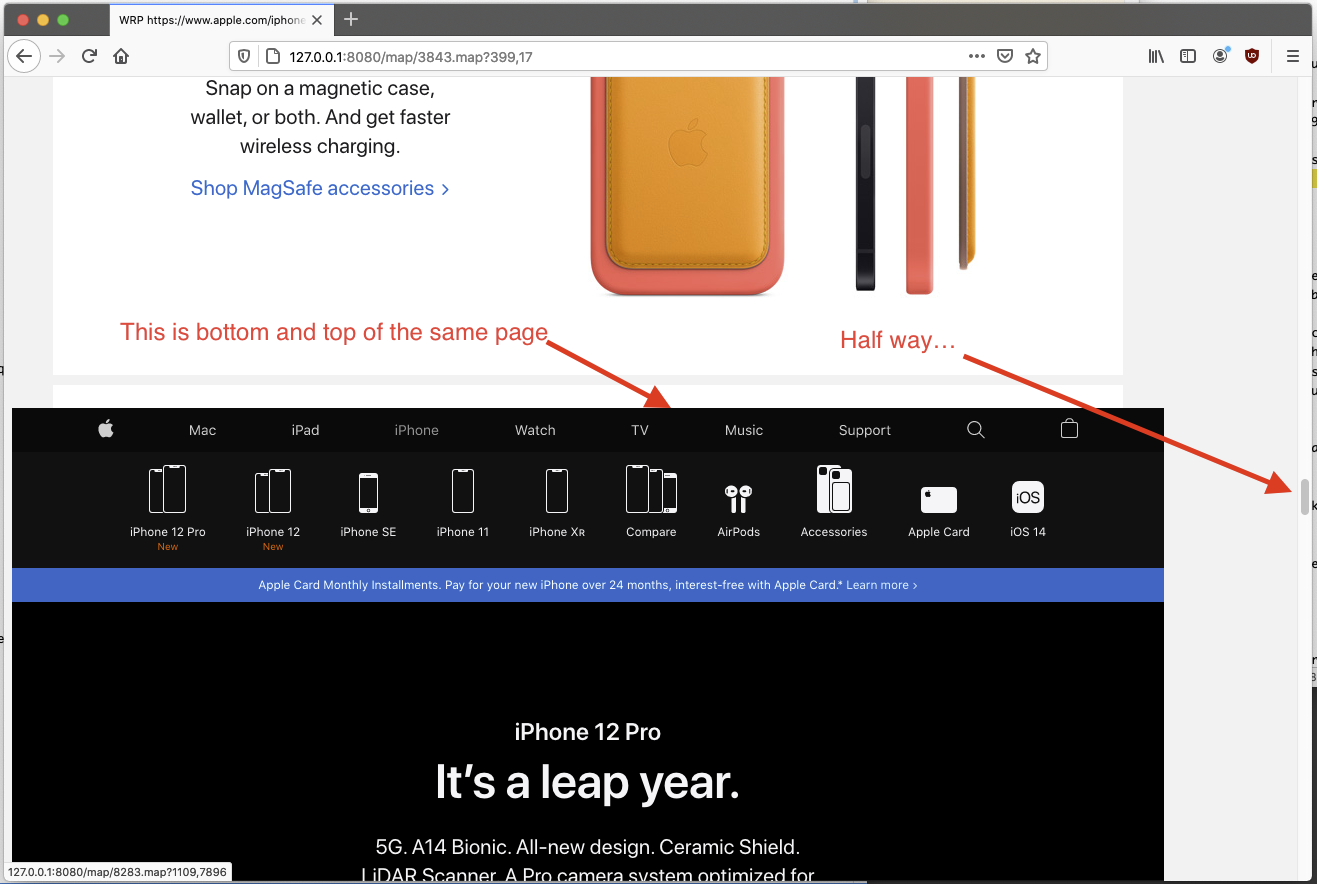Open the Firefox account icon
The image size is (1317, 884).
(1220, 56)
